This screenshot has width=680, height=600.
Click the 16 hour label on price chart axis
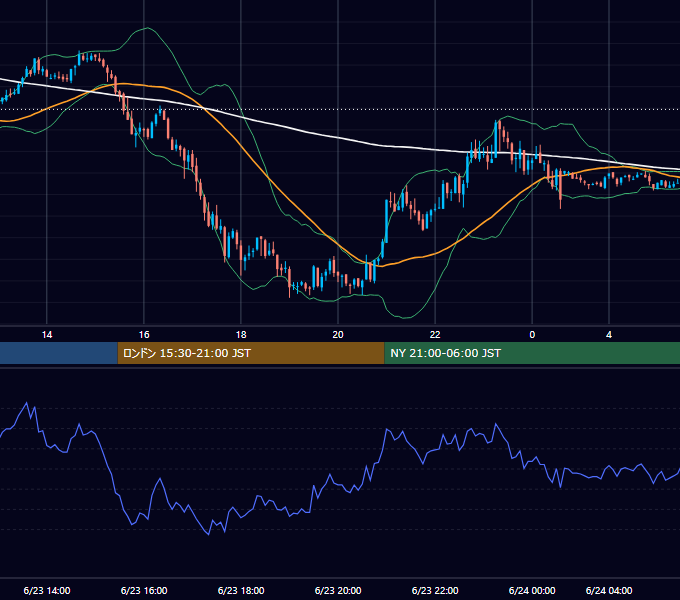coord(144,335)
